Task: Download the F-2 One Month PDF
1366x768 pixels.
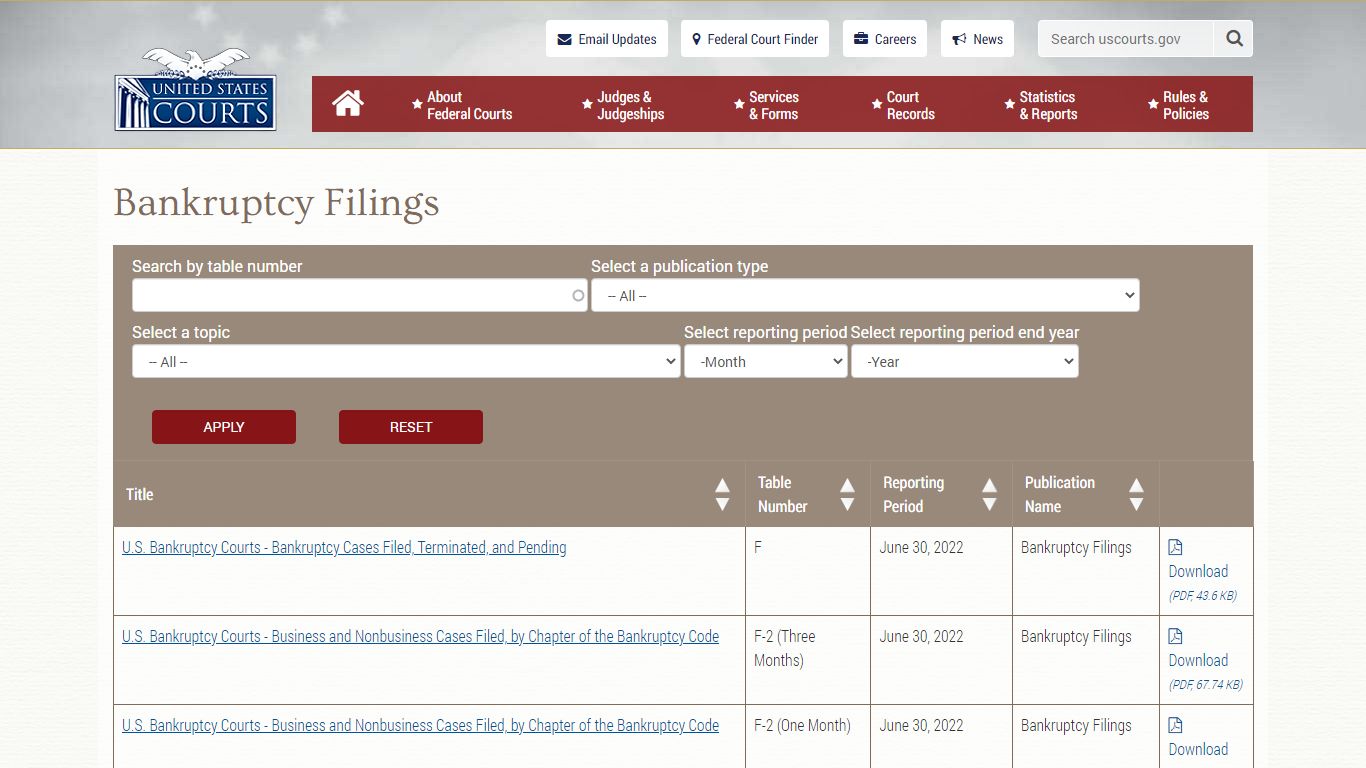Action: (x=1198, y=749)
